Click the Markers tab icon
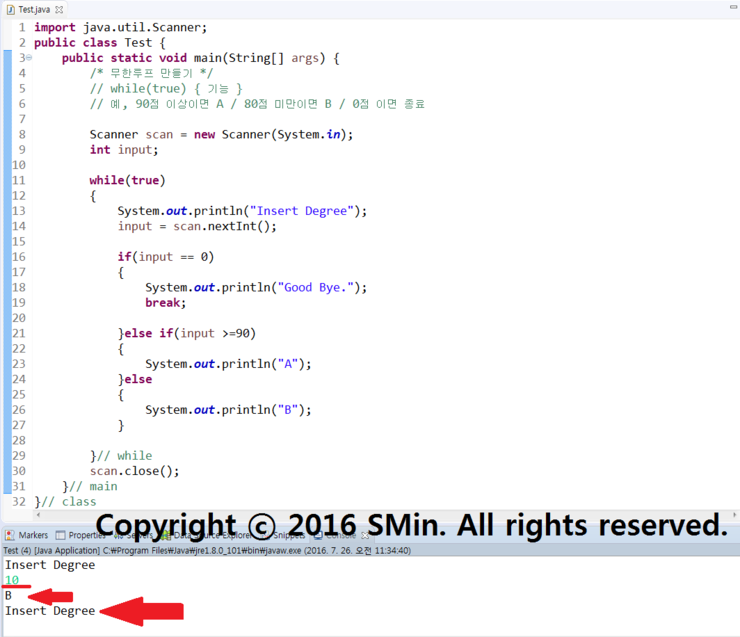The height and width of the screenshot is (637, 740). point(9,535)
